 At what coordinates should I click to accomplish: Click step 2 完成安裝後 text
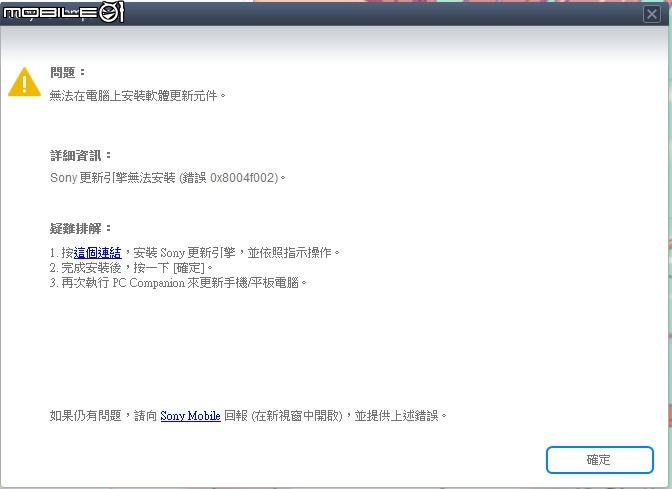131,268
